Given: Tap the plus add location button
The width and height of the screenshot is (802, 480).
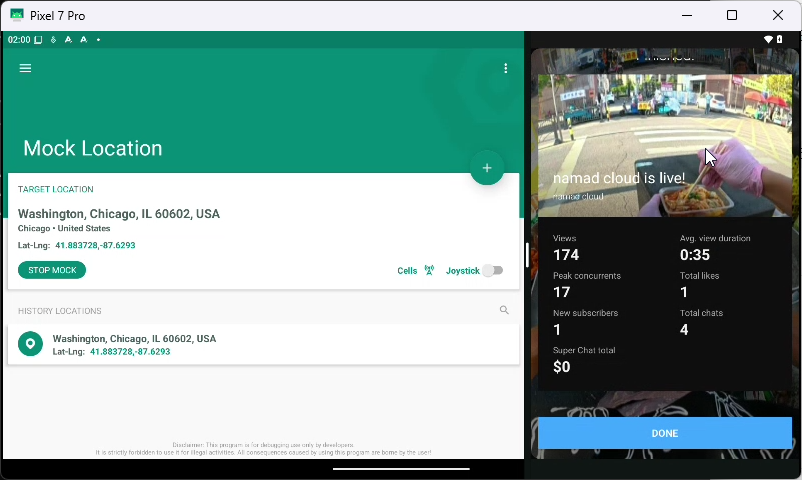Looking at the screenshot, I should click(x=487, y=168).
